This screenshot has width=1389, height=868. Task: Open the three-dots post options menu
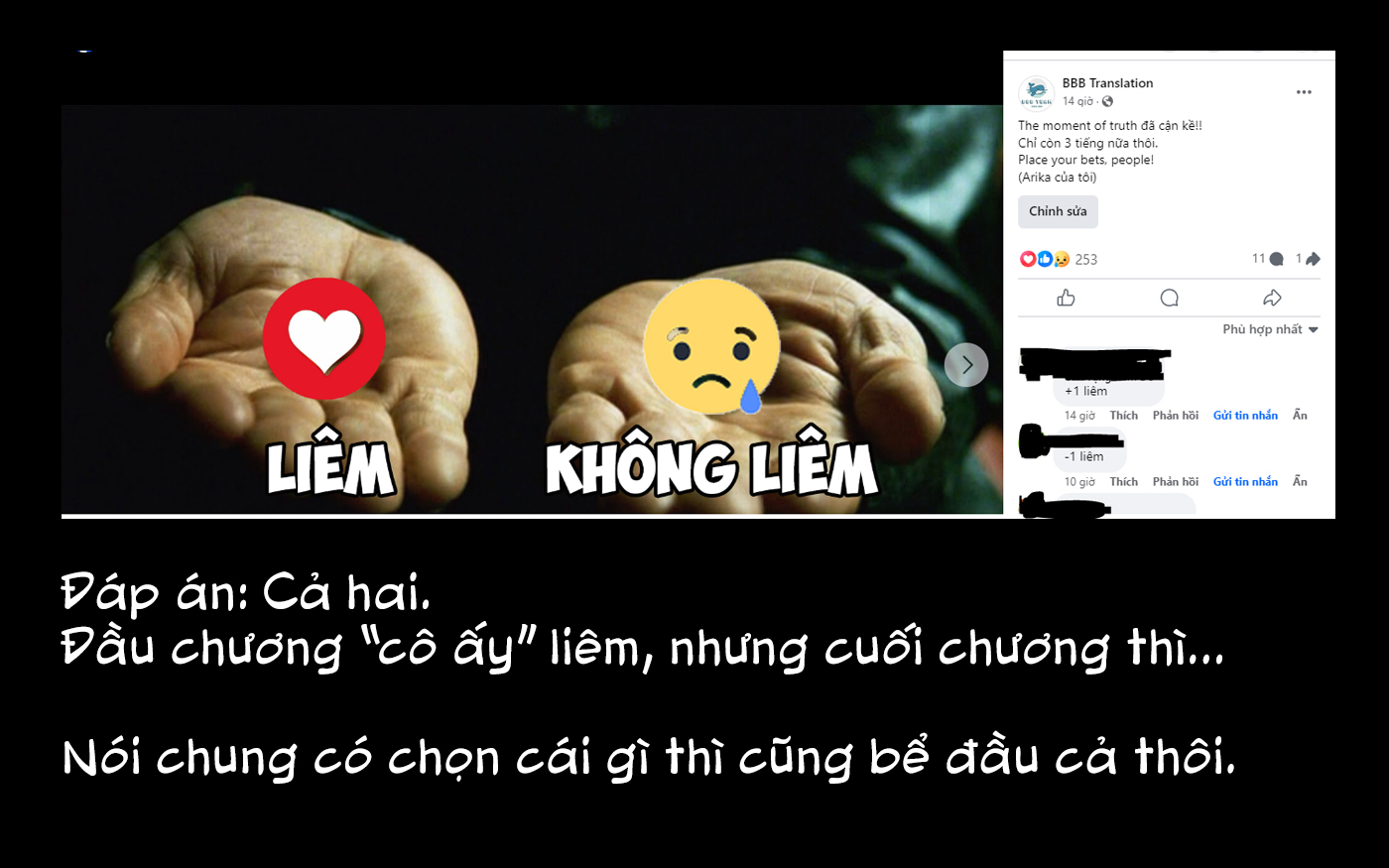click(1304, 92)
